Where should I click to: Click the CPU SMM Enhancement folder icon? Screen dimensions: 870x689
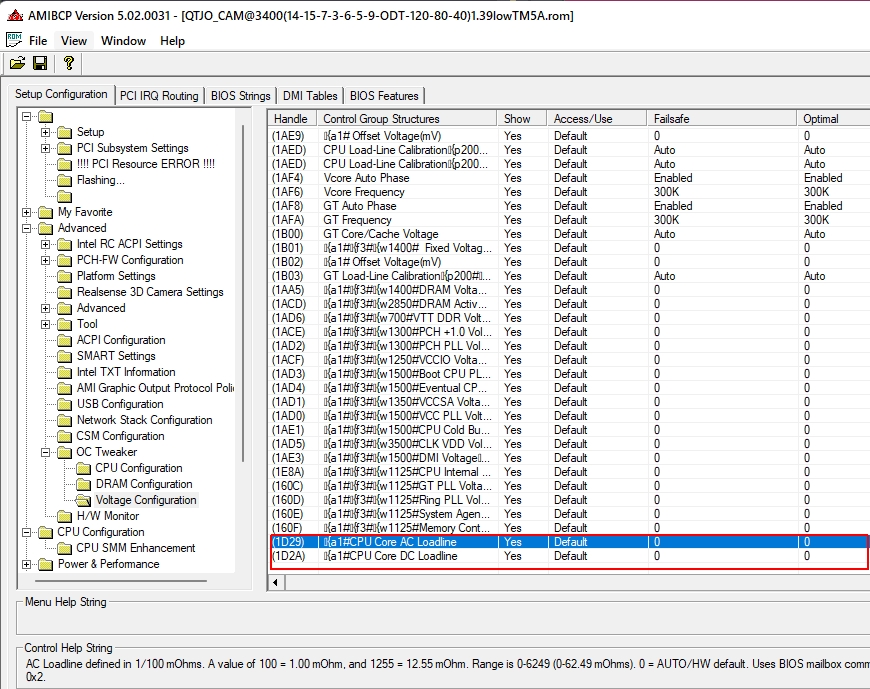point(65,549)
